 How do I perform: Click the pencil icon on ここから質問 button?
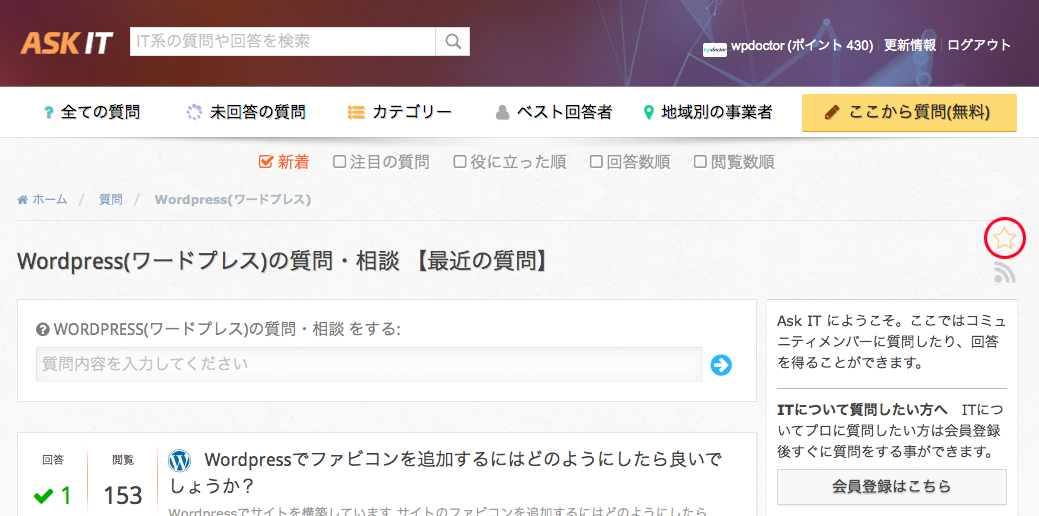click(832, 113)
